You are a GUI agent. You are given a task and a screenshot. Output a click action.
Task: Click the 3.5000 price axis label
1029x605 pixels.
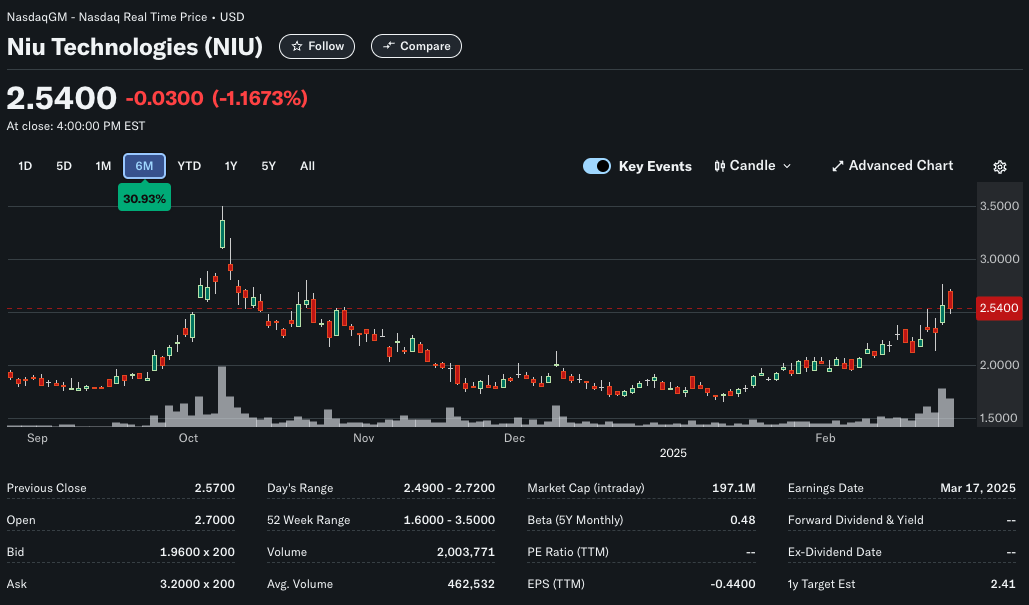click(999, 206)
